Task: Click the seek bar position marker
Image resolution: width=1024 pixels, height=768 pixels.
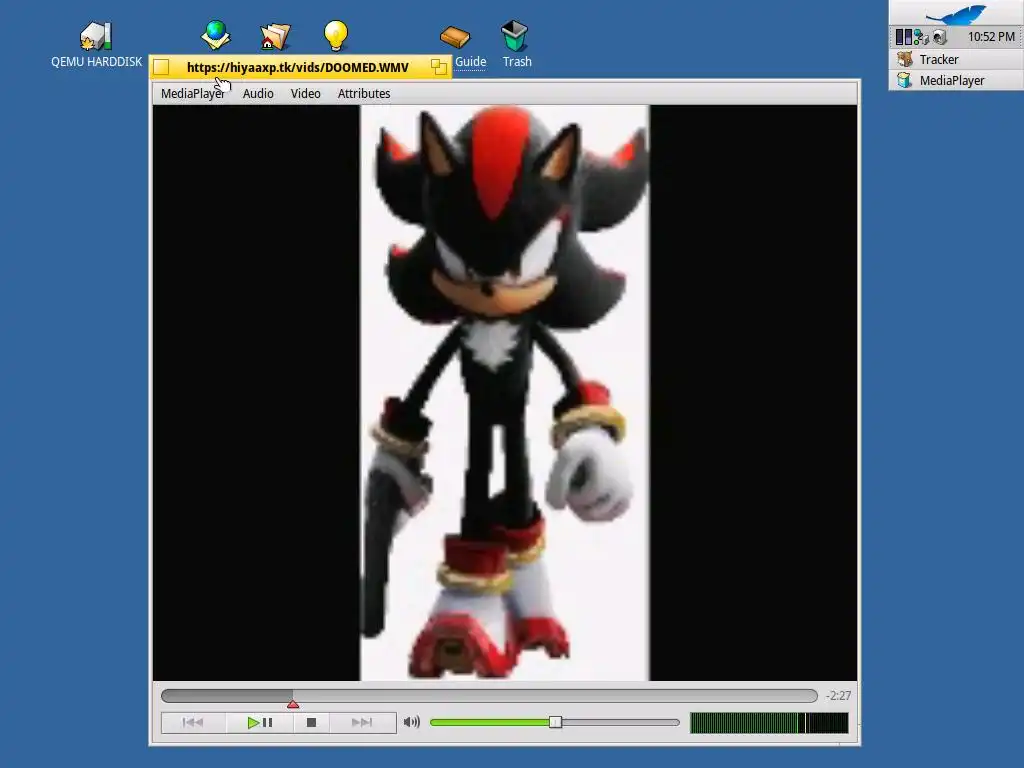Action: click(x=293, y=704)
